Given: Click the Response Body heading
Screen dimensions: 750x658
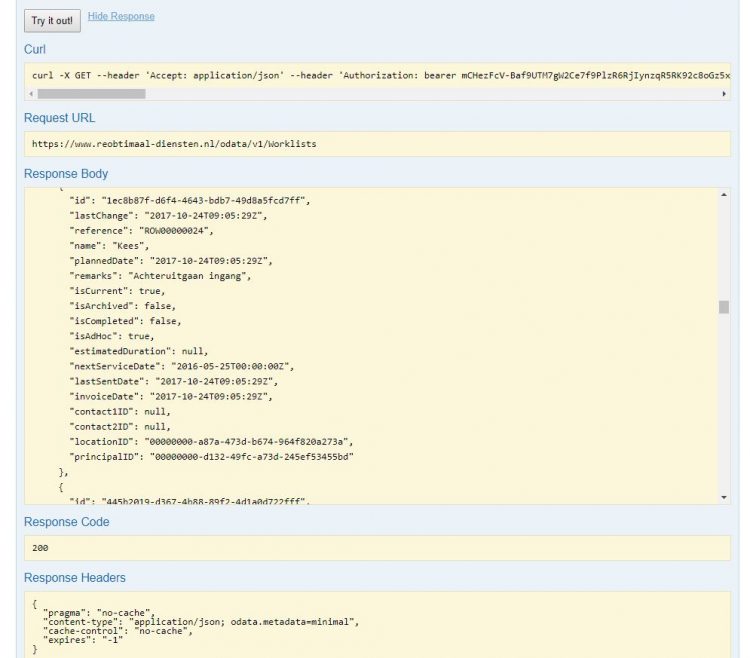Looking at the screenshot, I should (66, 174).
